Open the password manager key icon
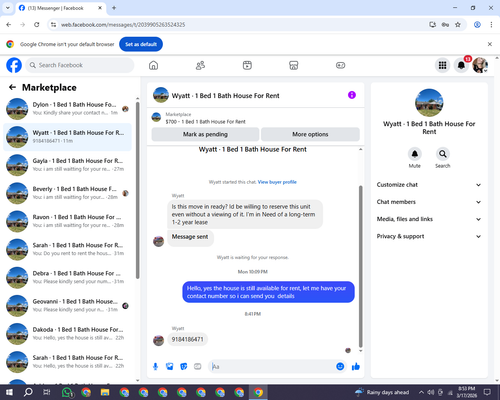500x400 pixels. tap(445, 25)
